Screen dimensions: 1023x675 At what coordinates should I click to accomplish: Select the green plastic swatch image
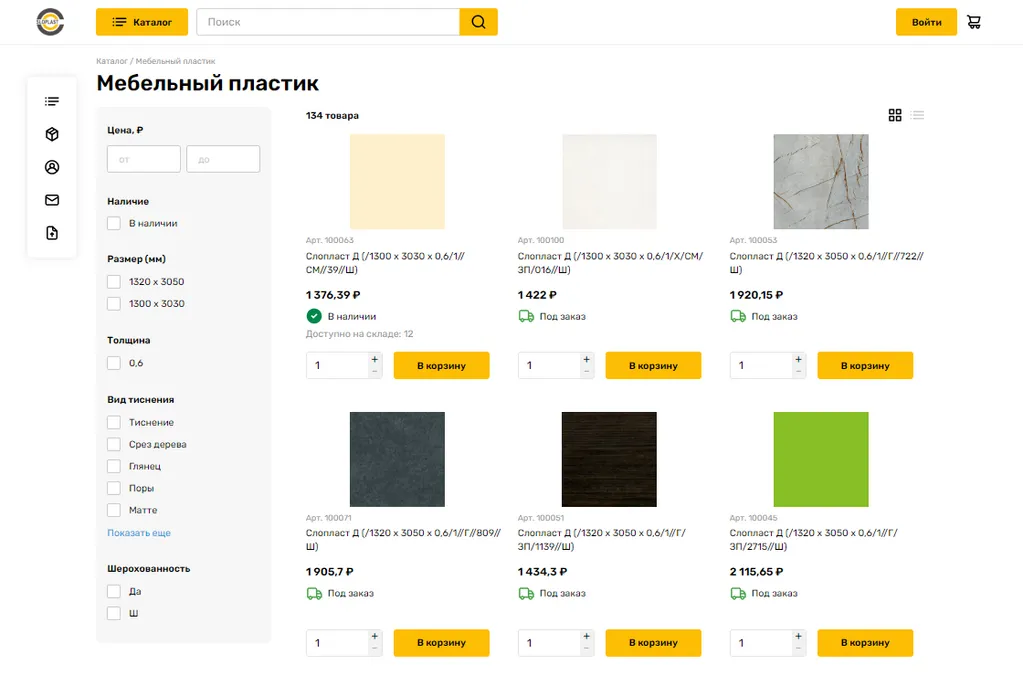(820, 459)
